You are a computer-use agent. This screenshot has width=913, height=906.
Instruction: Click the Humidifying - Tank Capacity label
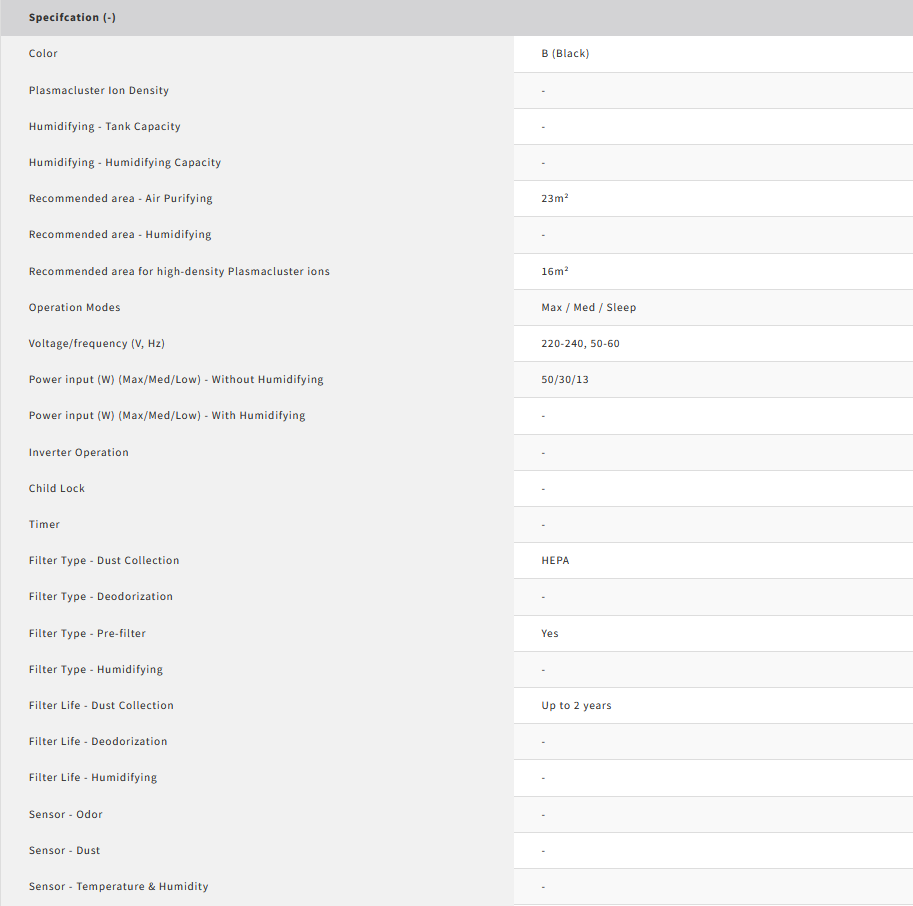point(104,127)
